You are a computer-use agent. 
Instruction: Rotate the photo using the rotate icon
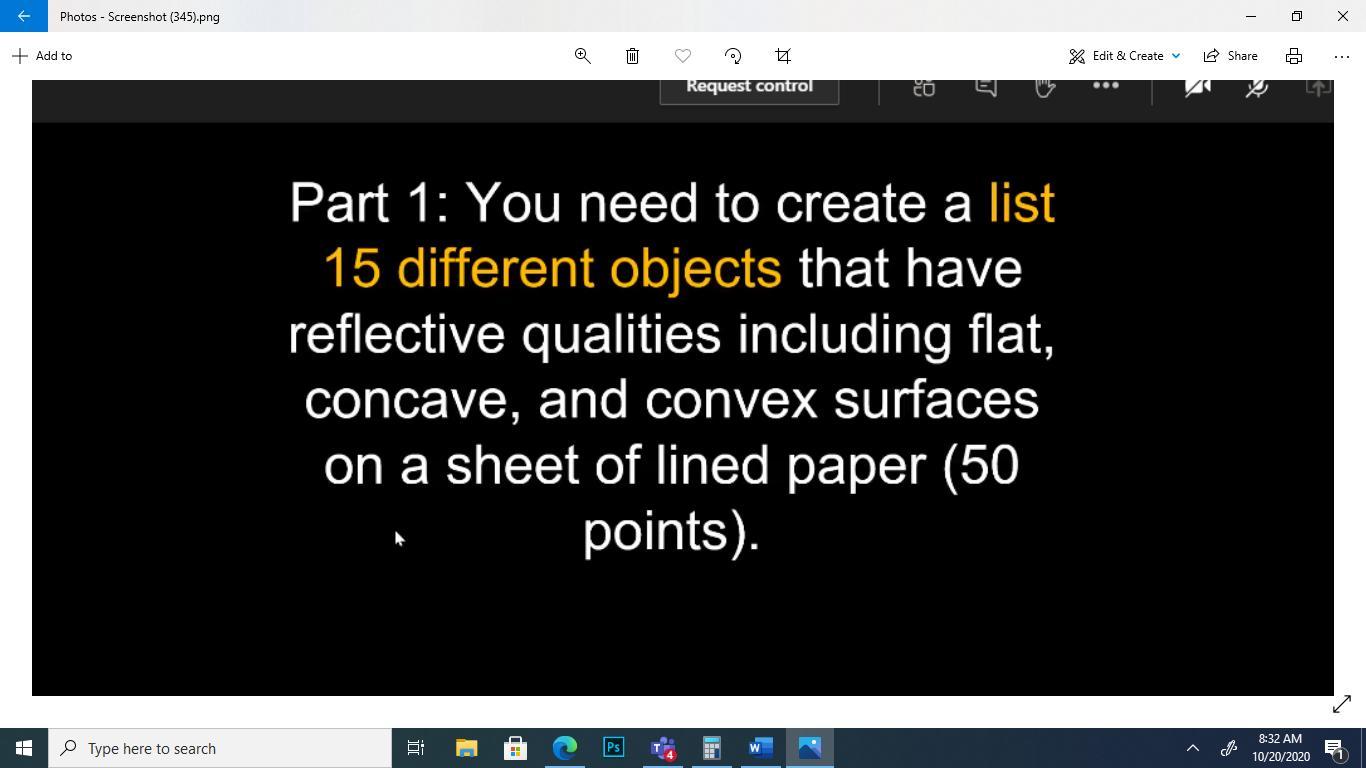pos(733,56)
